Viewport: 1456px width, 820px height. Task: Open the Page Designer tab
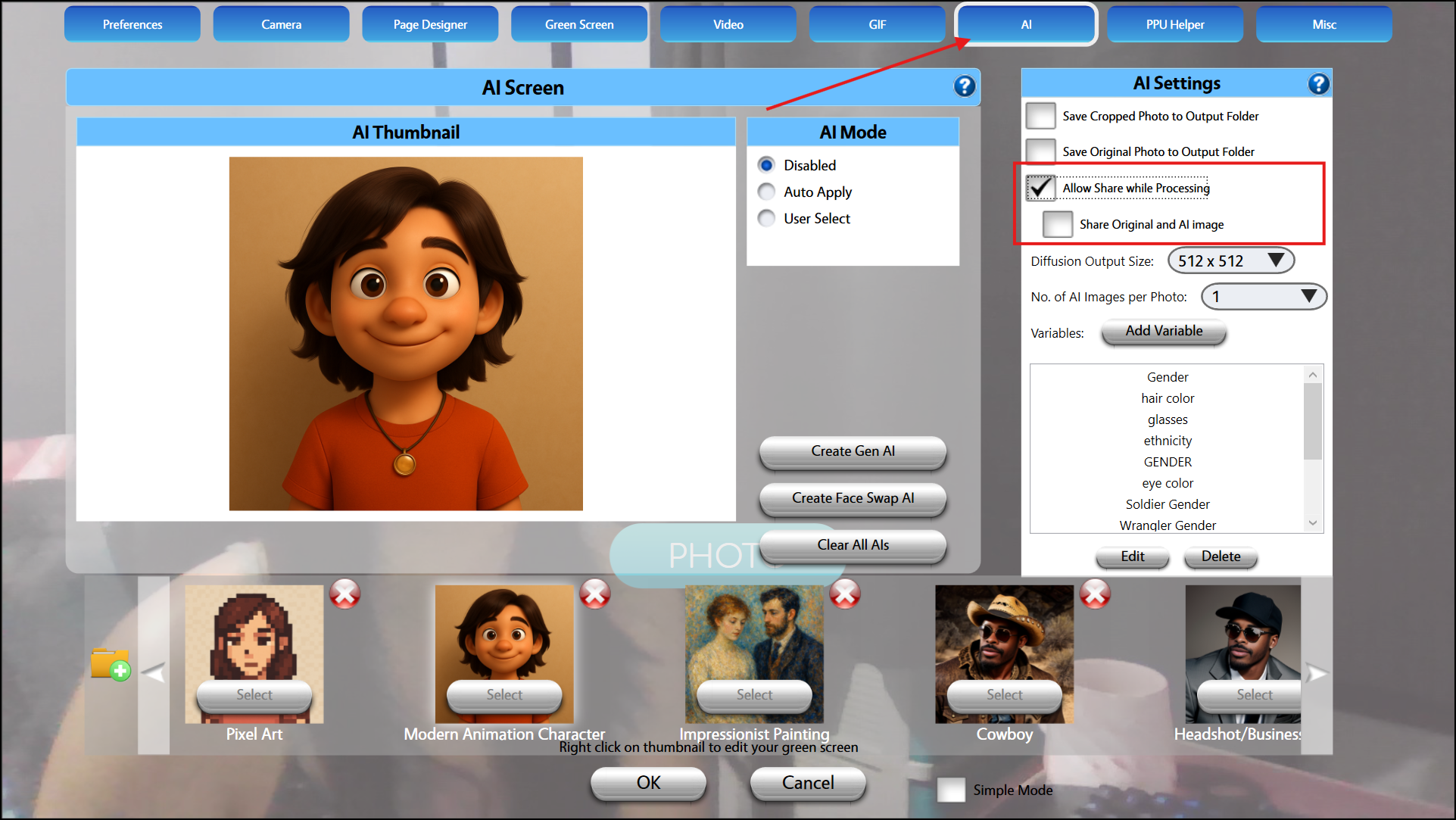point(430,24)
